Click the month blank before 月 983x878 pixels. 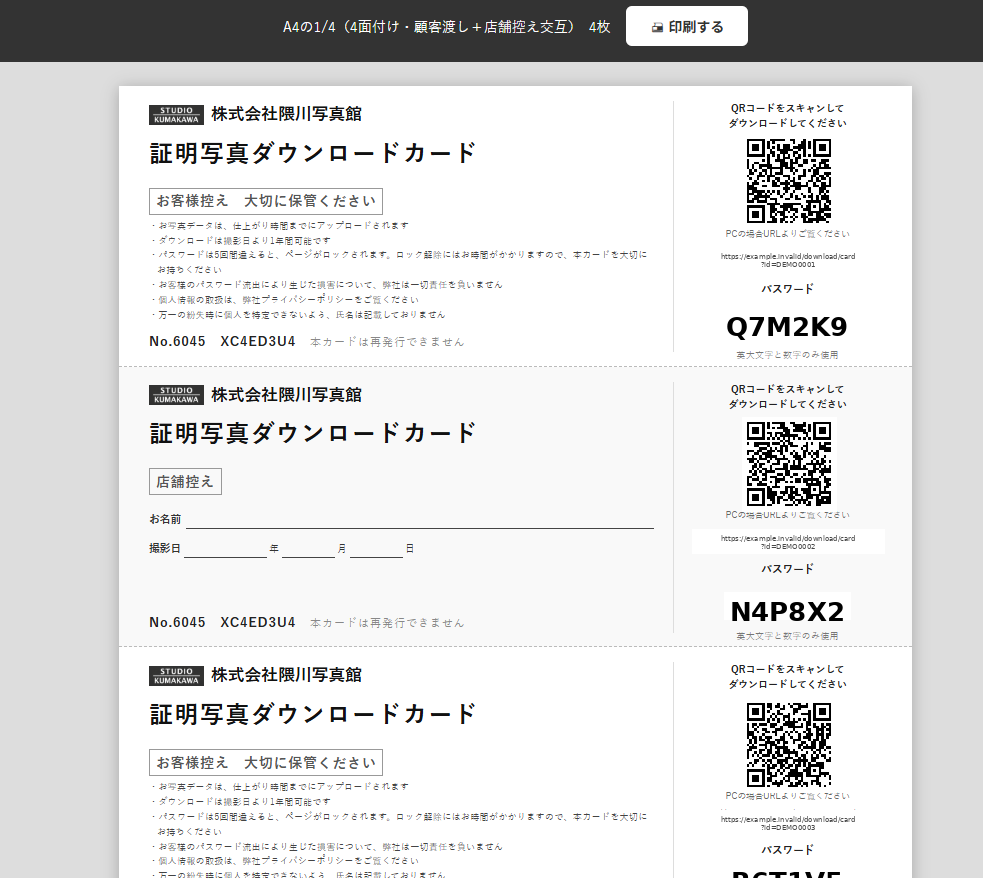(308, 549)
